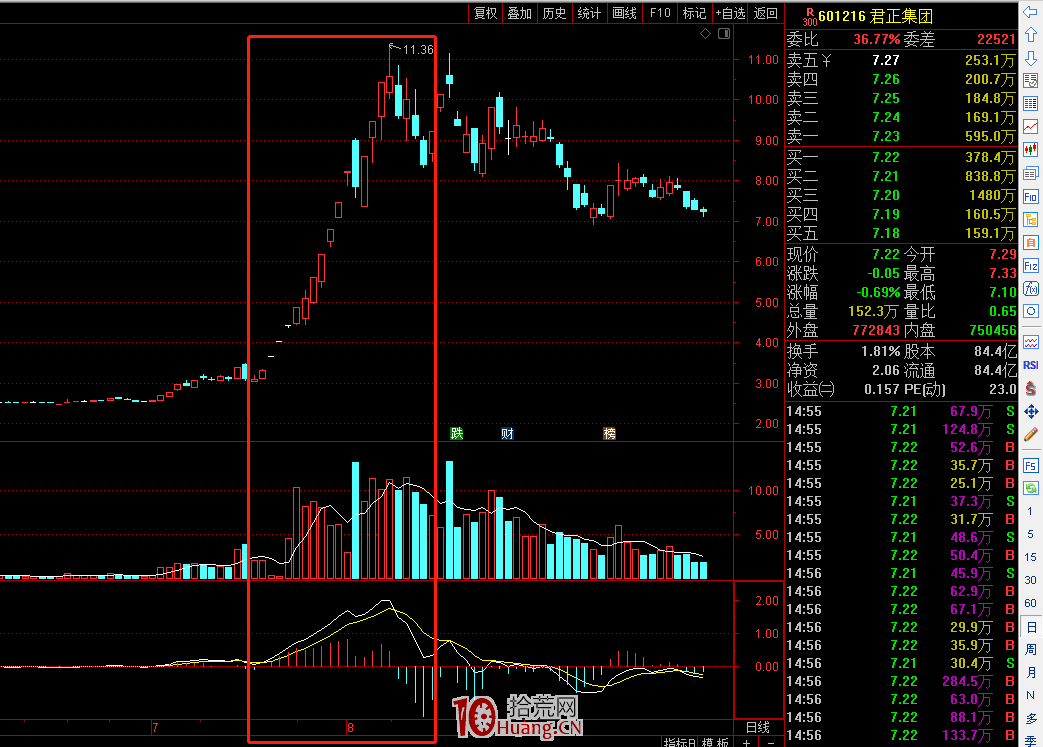Click the trade tick row with 284.5万

click(x=901, y=681)
